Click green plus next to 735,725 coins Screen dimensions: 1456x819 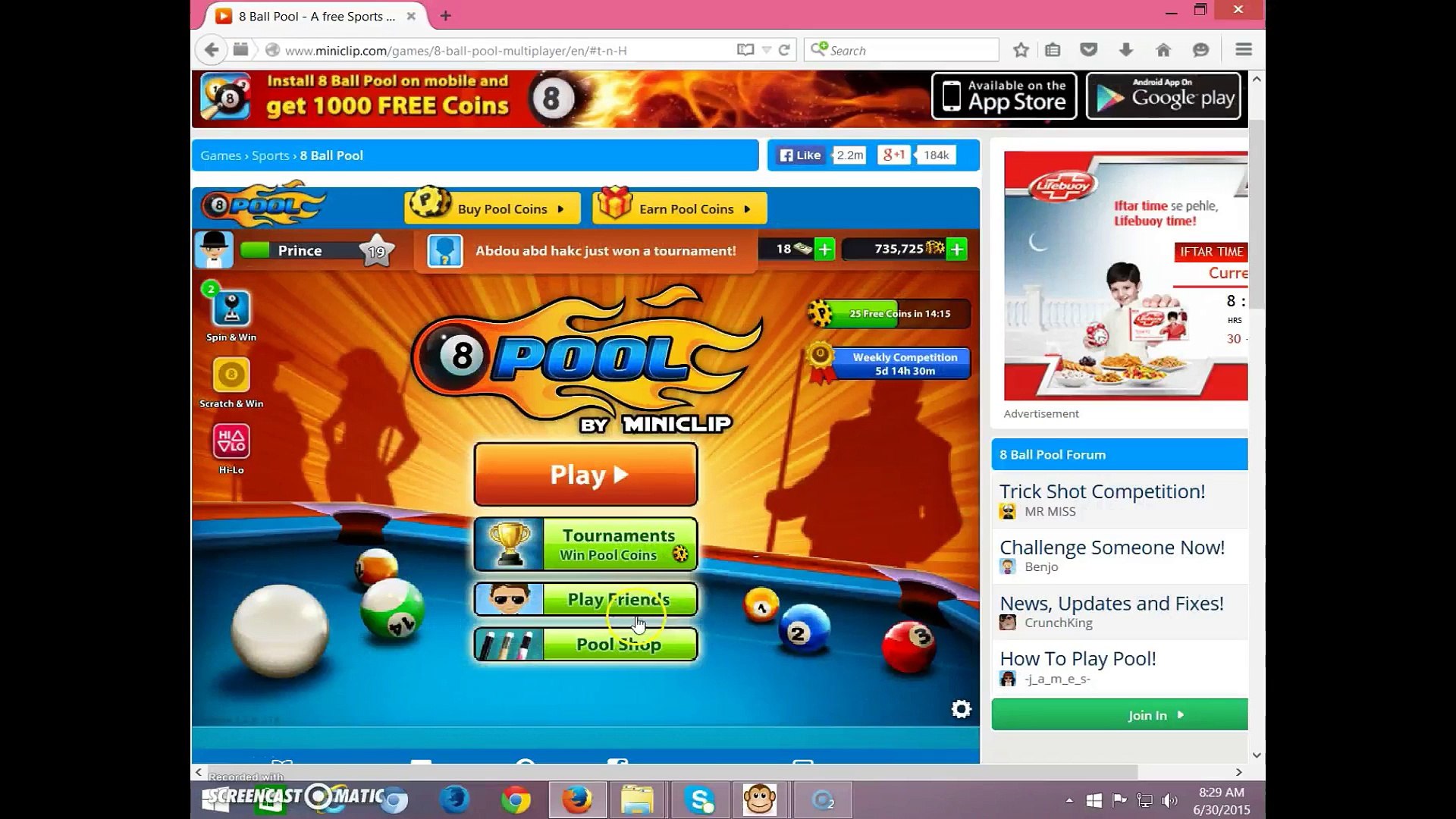(x=957, y=249)
